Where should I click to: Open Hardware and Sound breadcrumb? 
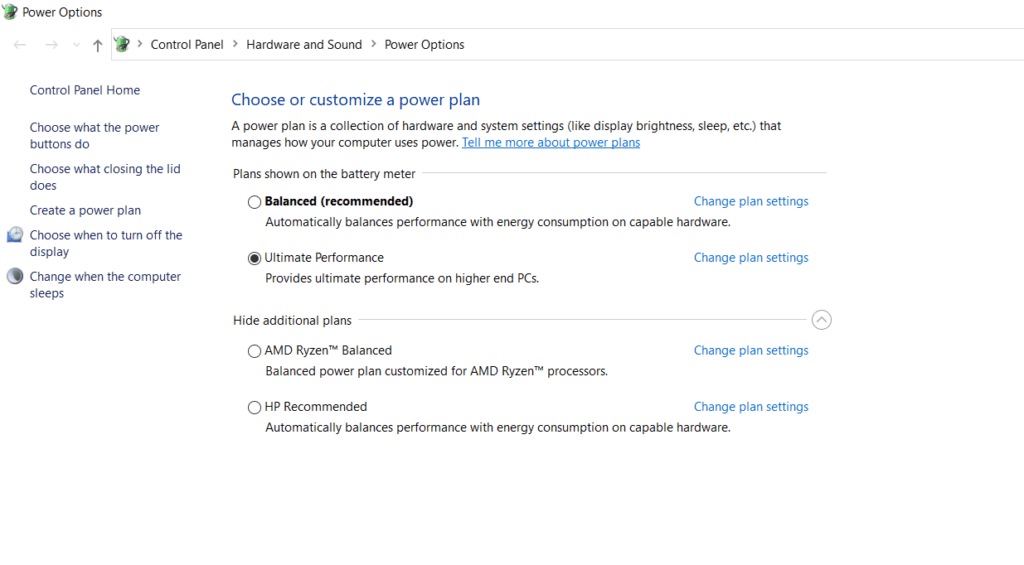click(x=304, y=44)
